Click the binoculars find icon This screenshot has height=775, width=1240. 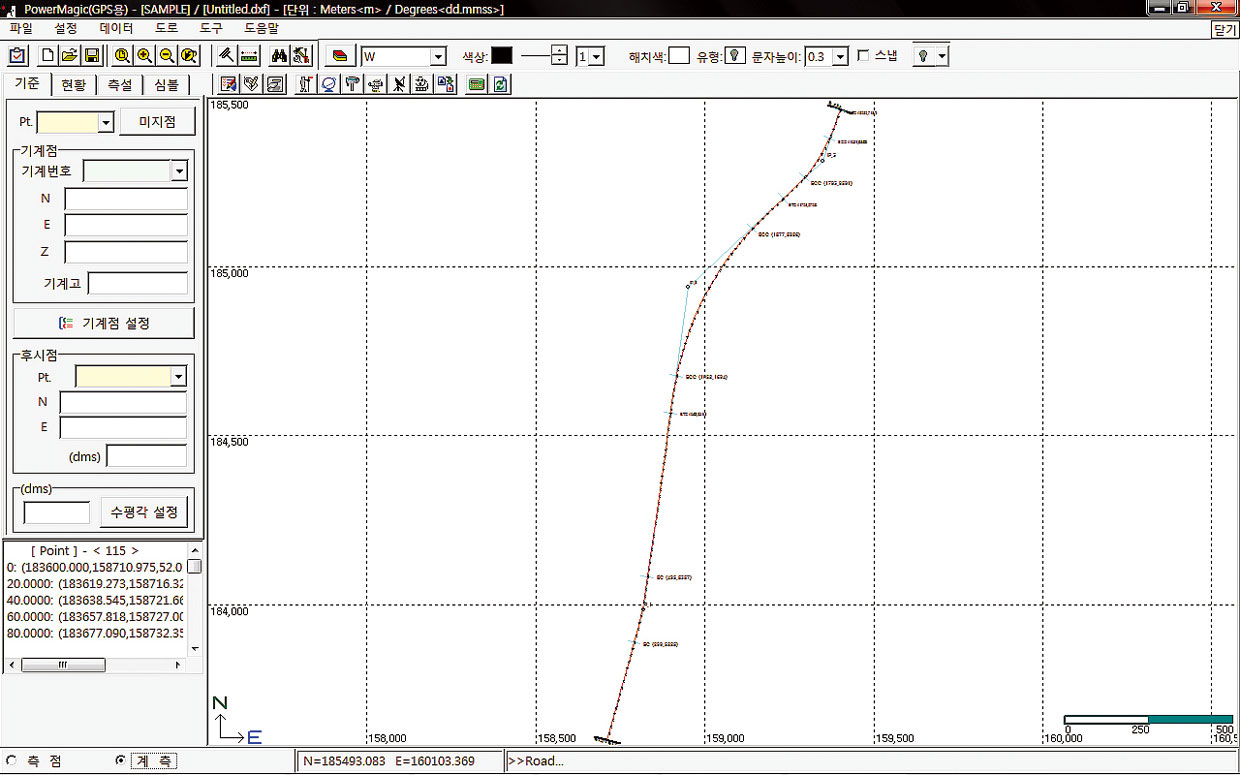279,56
